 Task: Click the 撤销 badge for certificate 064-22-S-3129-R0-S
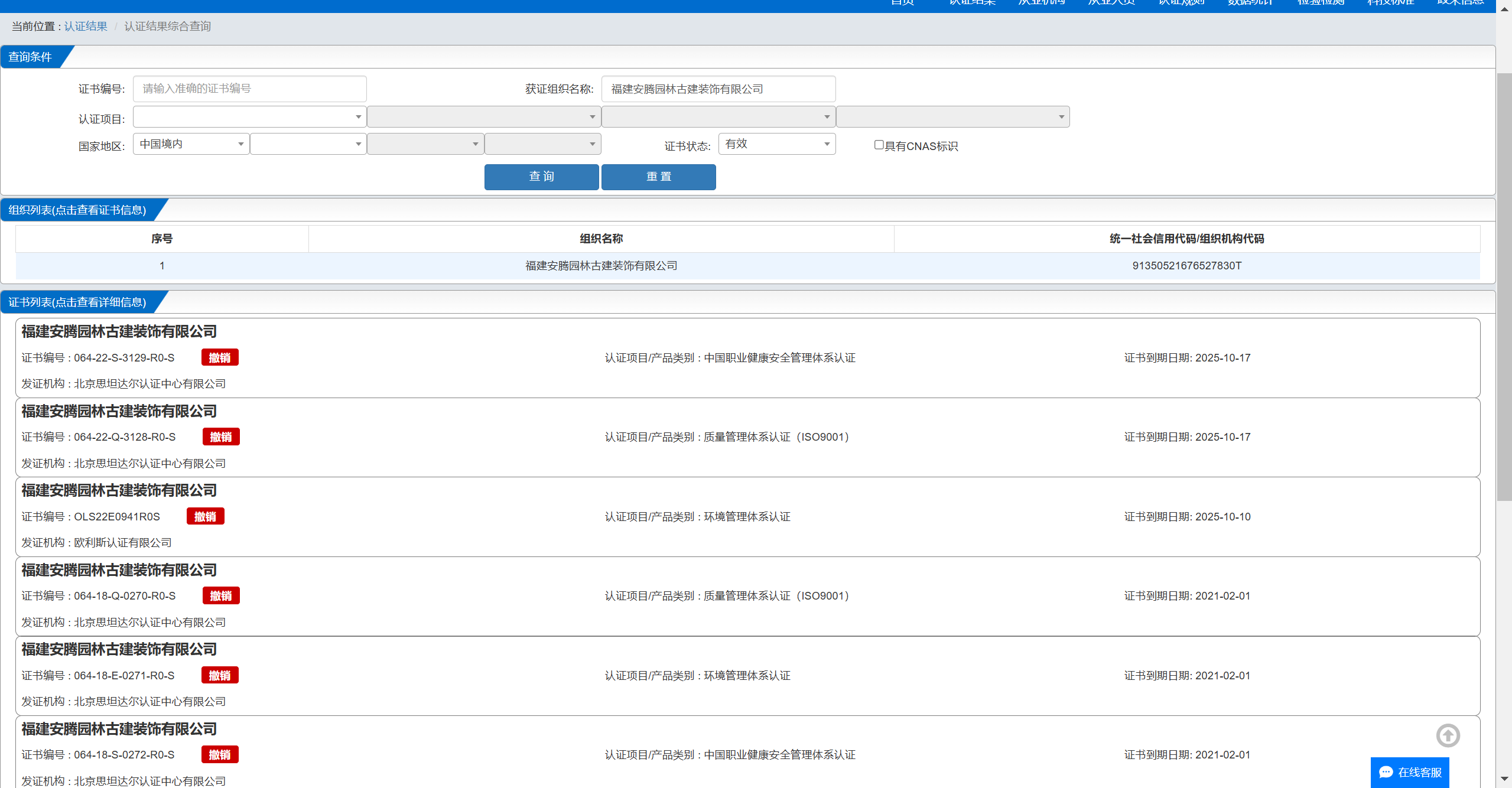(220, 357)
